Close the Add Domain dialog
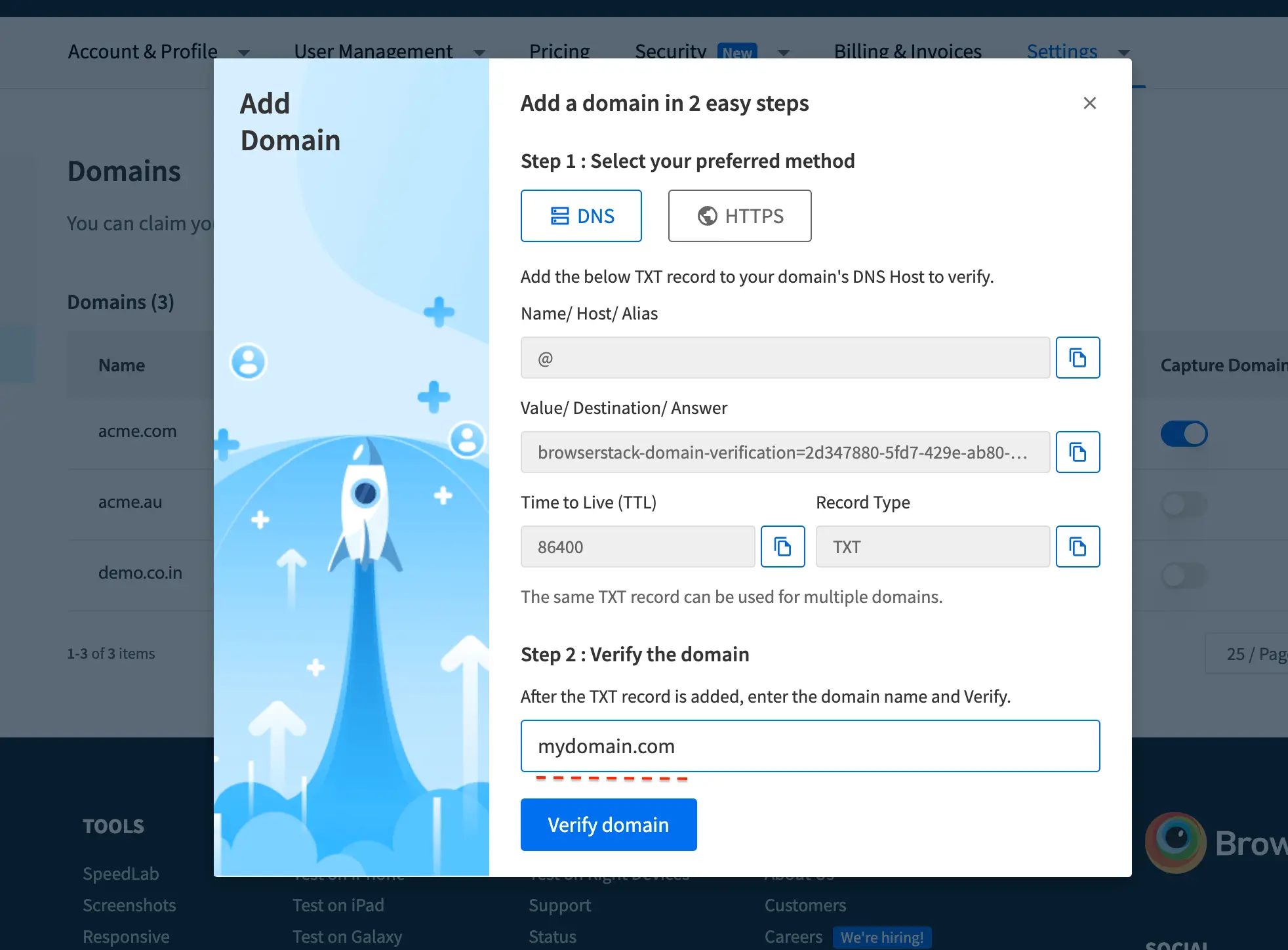The width and height of the screenshot is (1288, 950). pos(1089,103)
